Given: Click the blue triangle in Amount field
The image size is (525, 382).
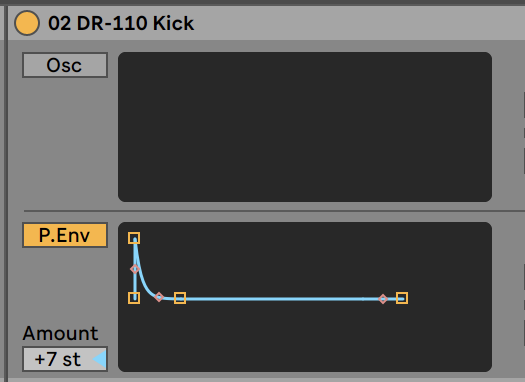Looking at the screenshot, I should click(x=100, y=359).
